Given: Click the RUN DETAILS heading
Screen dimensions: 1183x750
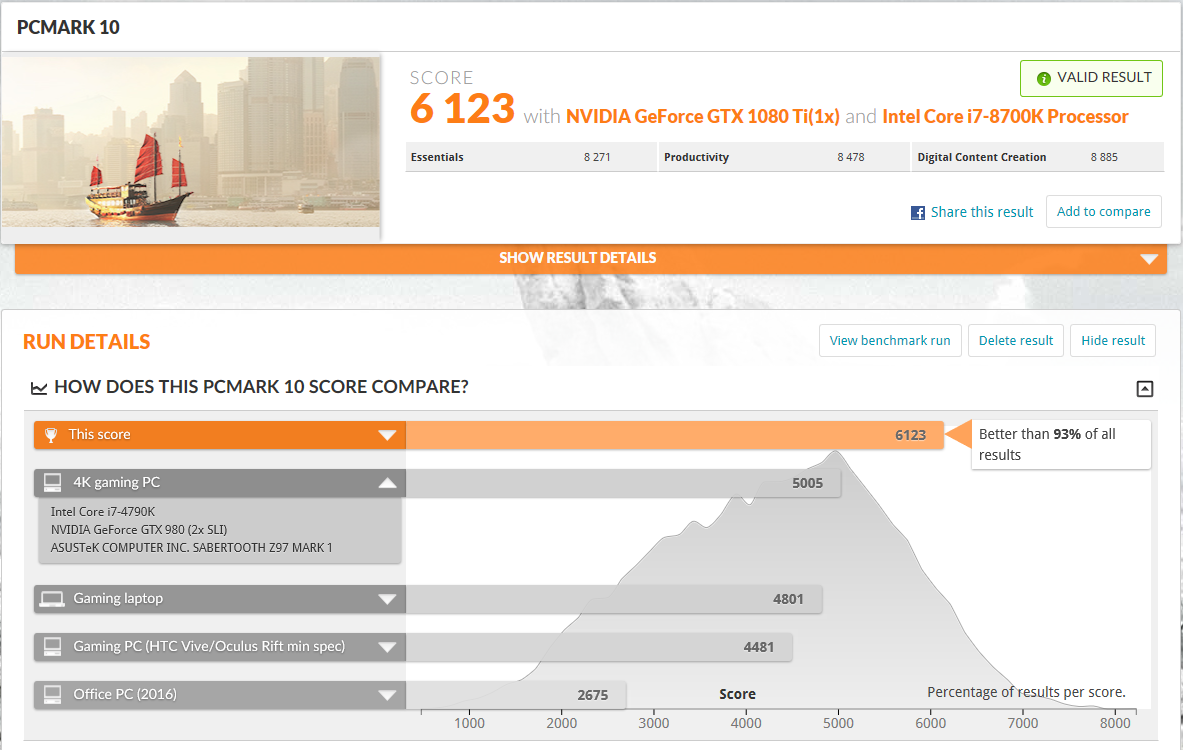Looking at the screenshot, I should pos(86,342).
